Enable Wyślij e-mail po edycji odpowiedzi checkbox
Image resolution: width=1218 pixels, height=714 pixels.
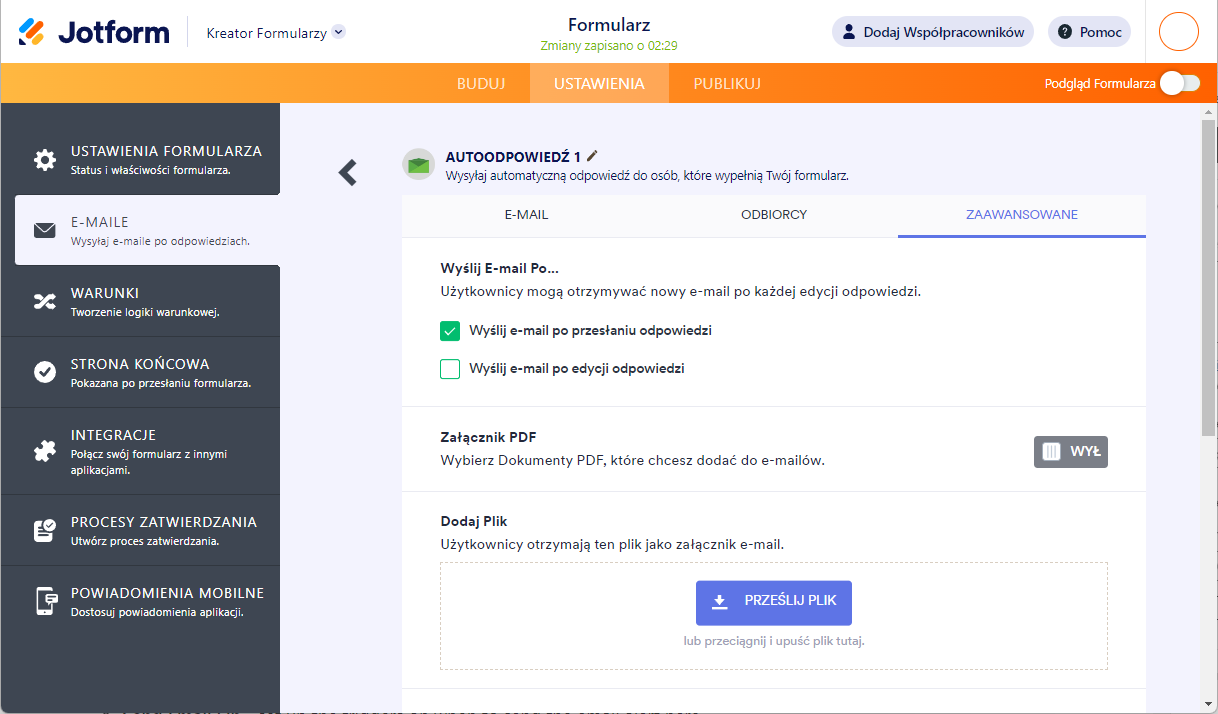[450, 369]
